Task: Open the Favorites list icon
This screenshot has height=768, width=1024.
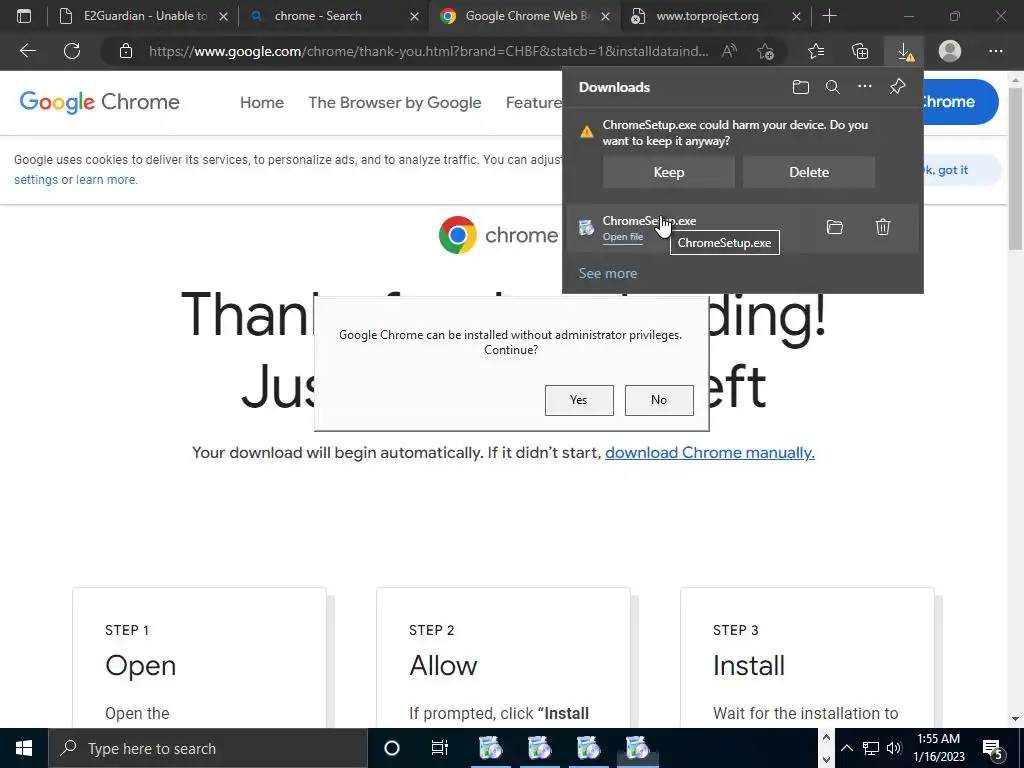Action: click(816, 51)
